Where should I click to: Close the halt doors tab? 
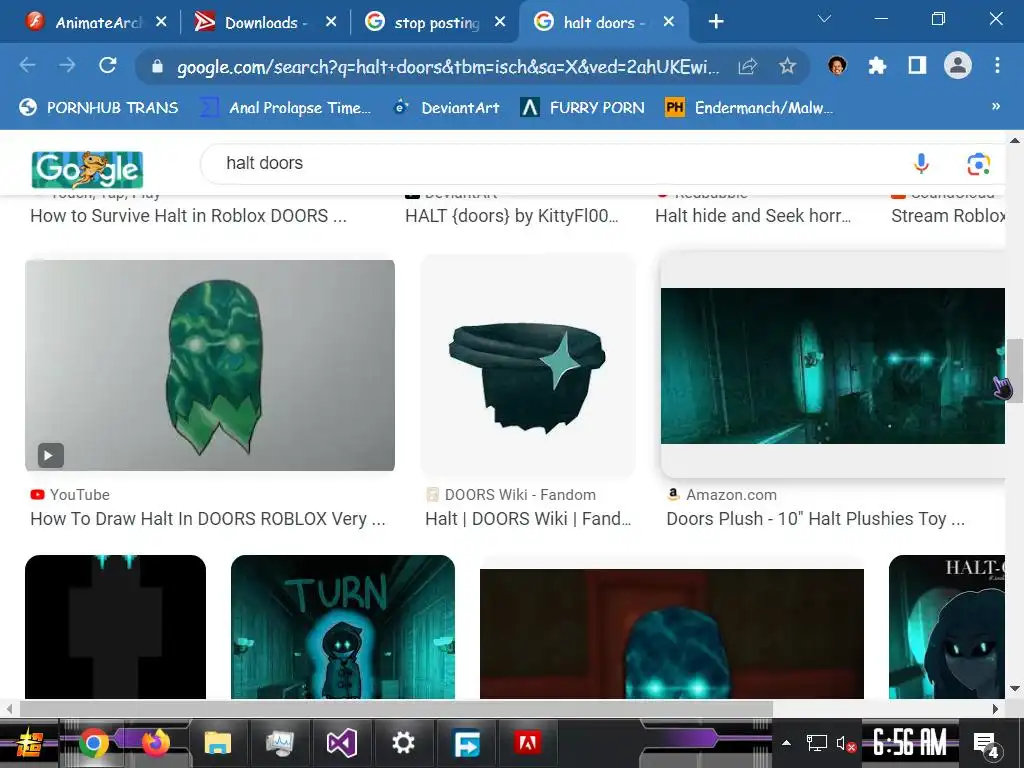(669, 22)
